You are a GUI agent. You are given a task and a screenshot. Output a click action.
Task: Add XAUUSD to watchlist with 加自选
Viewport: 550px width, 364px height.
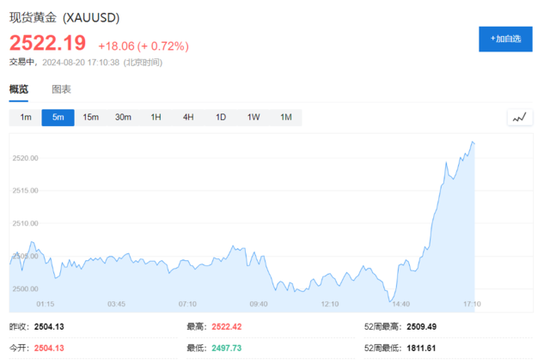pos(505,39)
